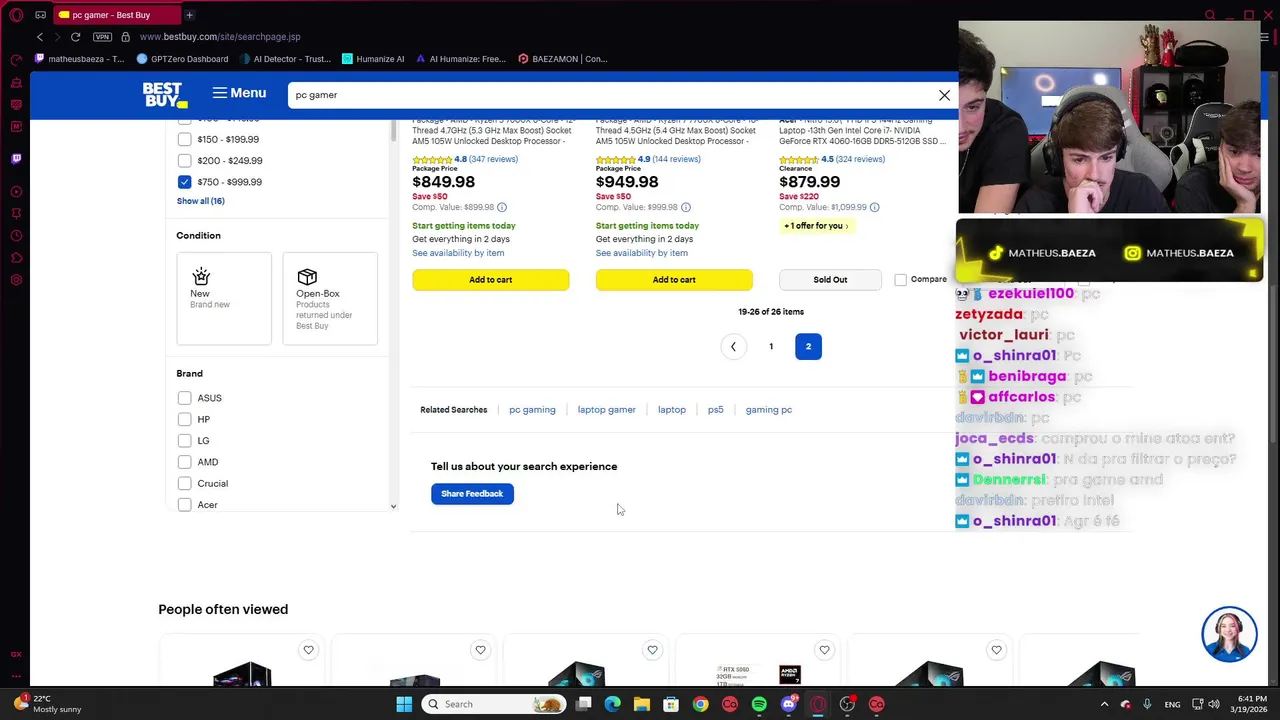Open Twitch panel in Opera sidebar

[x=16, y=158]
